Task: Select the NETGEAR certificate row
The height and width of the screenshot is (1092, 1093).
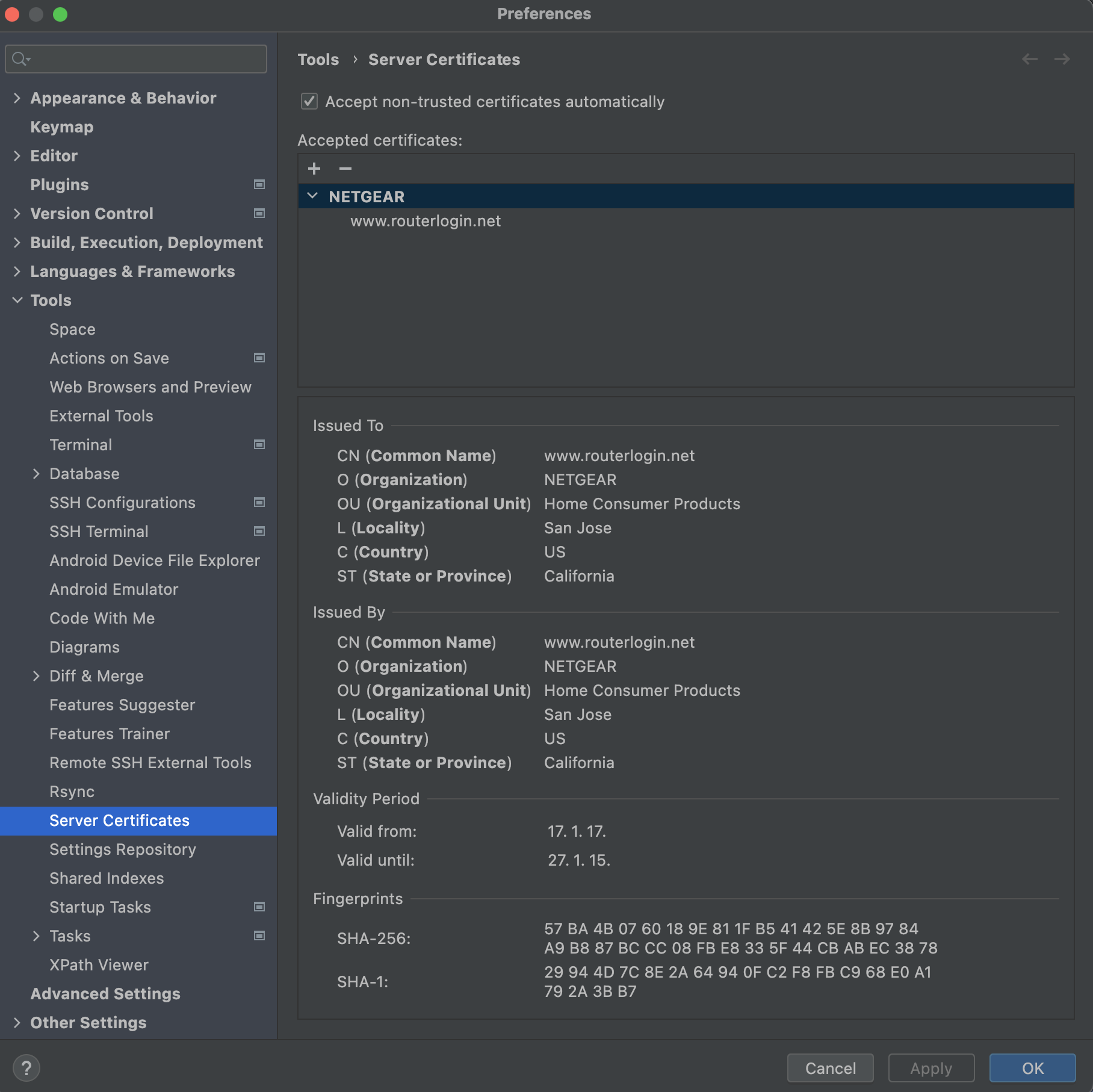Action: (x=686, y=196)
